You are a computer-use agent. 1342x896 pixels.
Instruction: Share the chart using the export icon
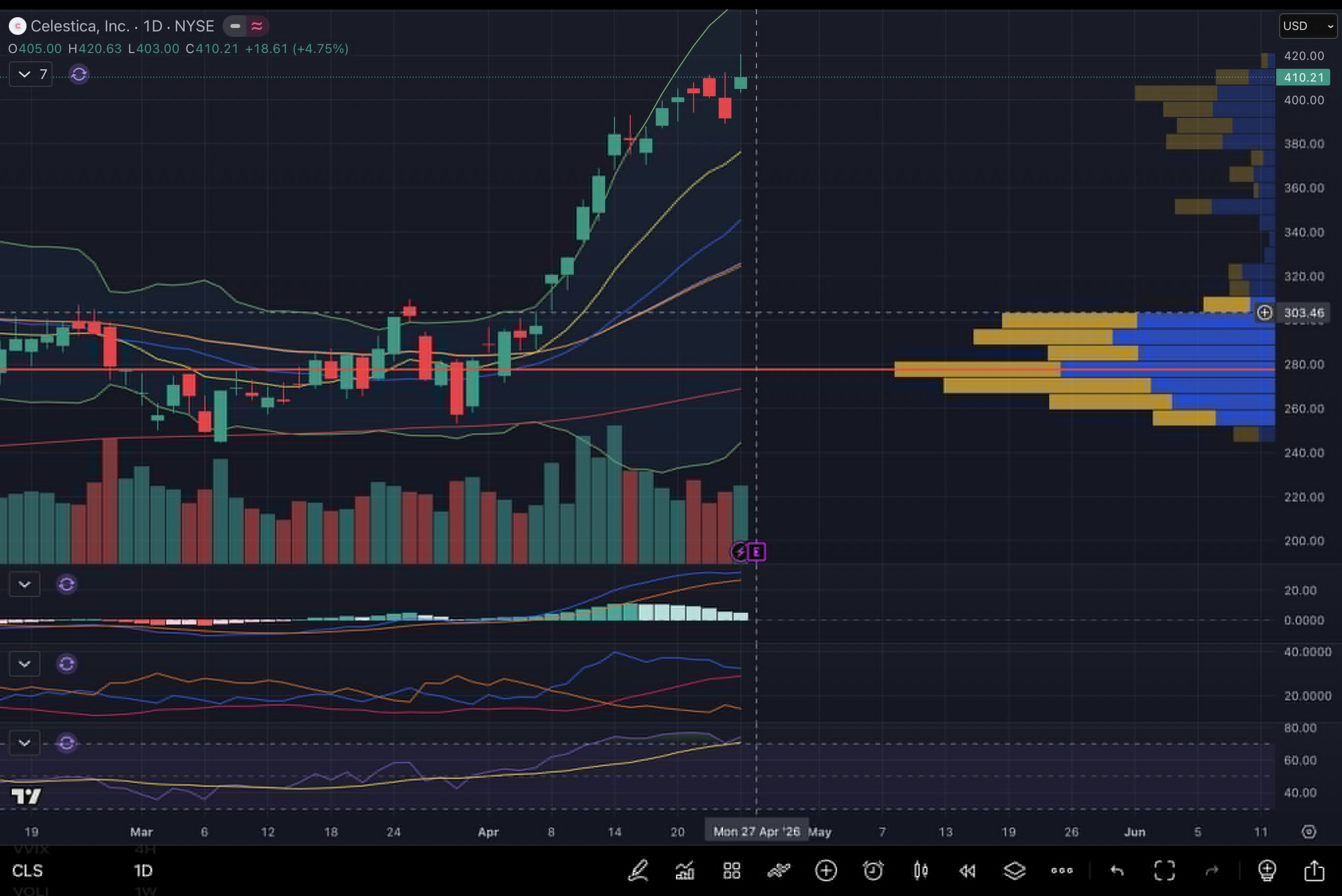tap(1314, 871)
